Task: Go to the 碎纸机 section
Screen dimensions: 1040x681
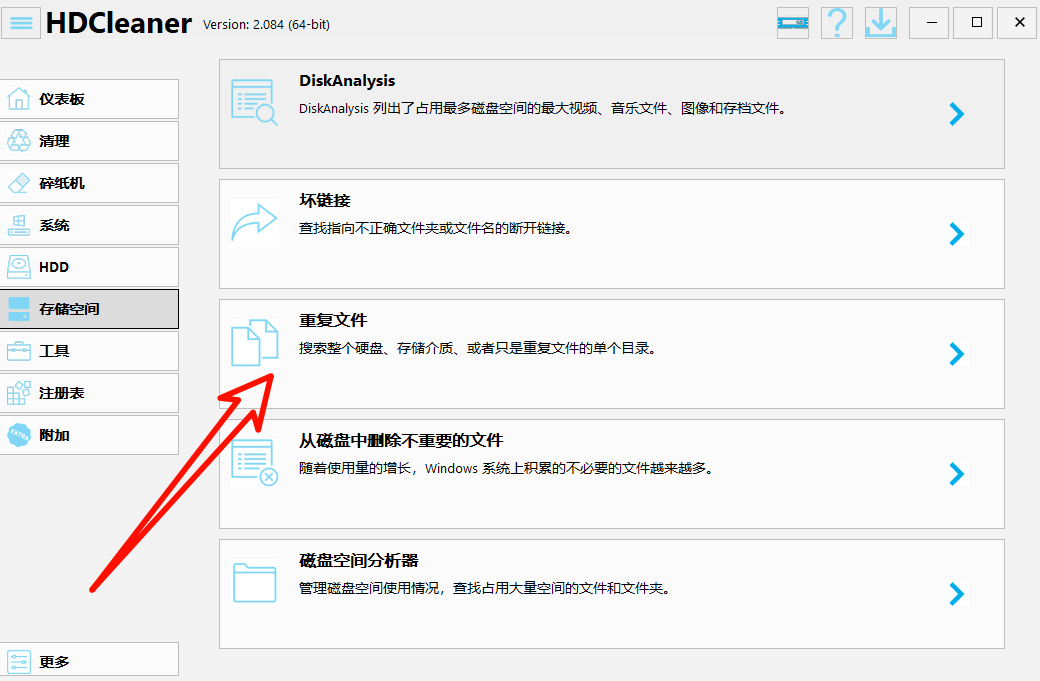Action: (x=89, y=182)
